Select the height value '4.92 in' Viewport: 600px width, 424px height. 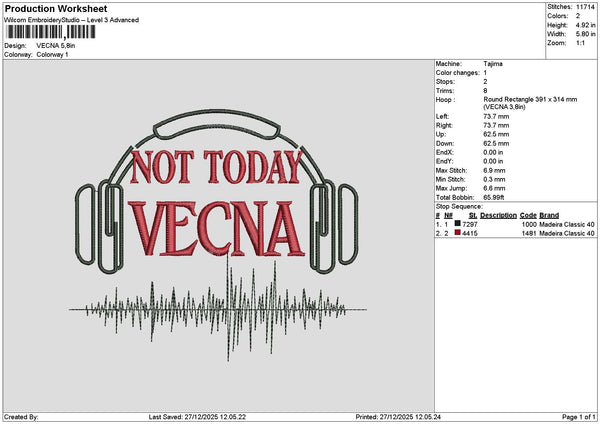click(585, 25)
